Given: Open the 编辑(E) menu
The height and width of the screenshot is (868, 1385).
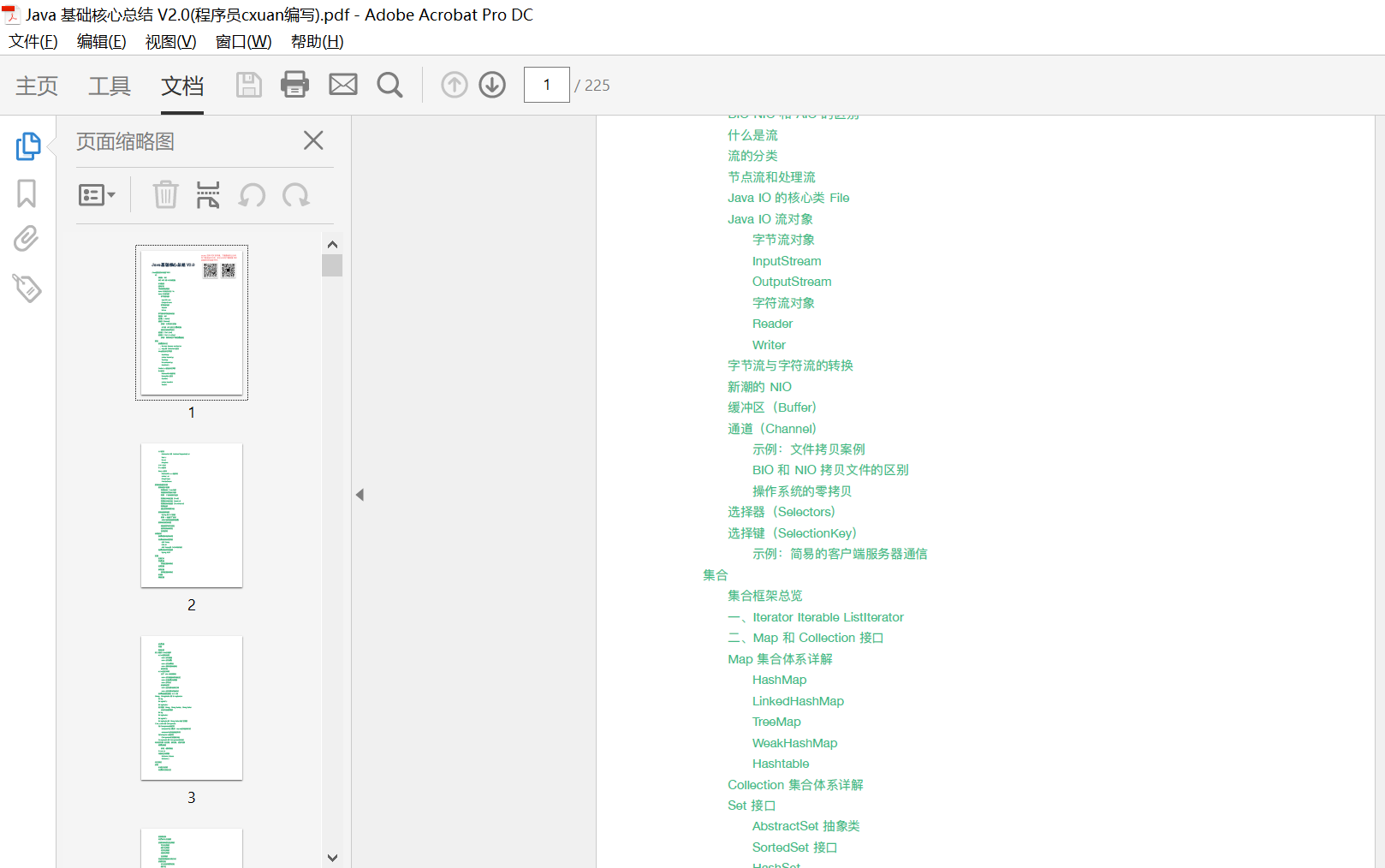Looking at the screenshot, I should click(x=102, y=41).
